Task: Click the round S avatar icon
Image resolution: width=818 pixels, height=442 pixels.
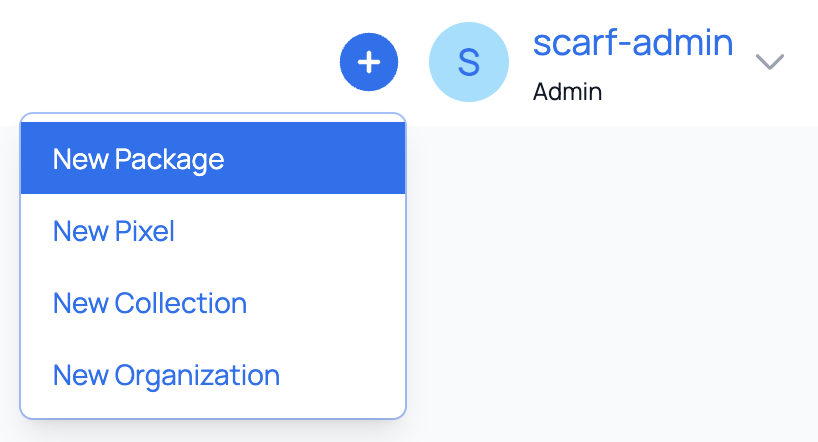Action: [468, 62]
